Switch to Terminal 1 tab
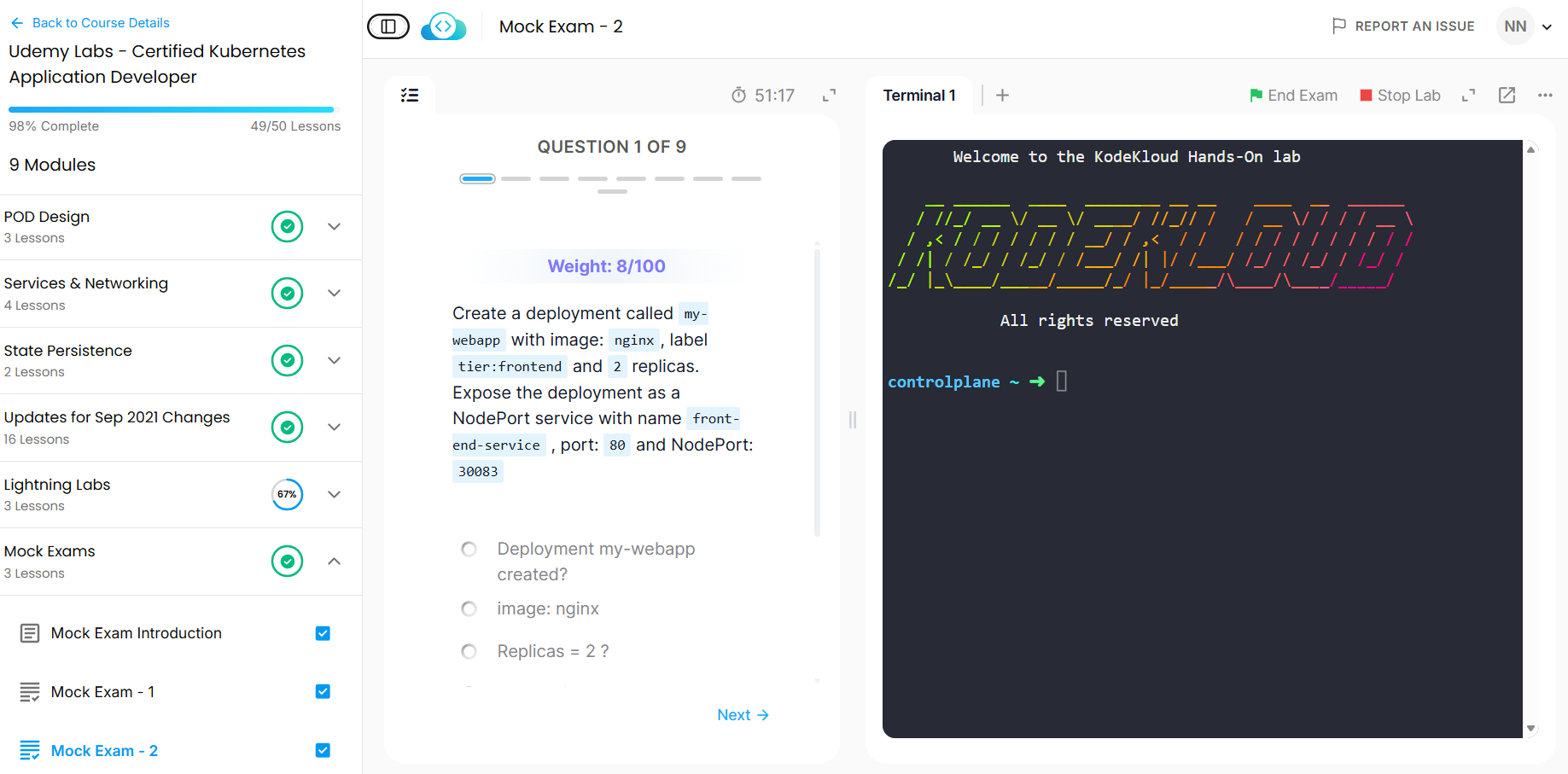The width and height of the screenshot is (1568, 774). pyautogui.click(x=919, y=96)
